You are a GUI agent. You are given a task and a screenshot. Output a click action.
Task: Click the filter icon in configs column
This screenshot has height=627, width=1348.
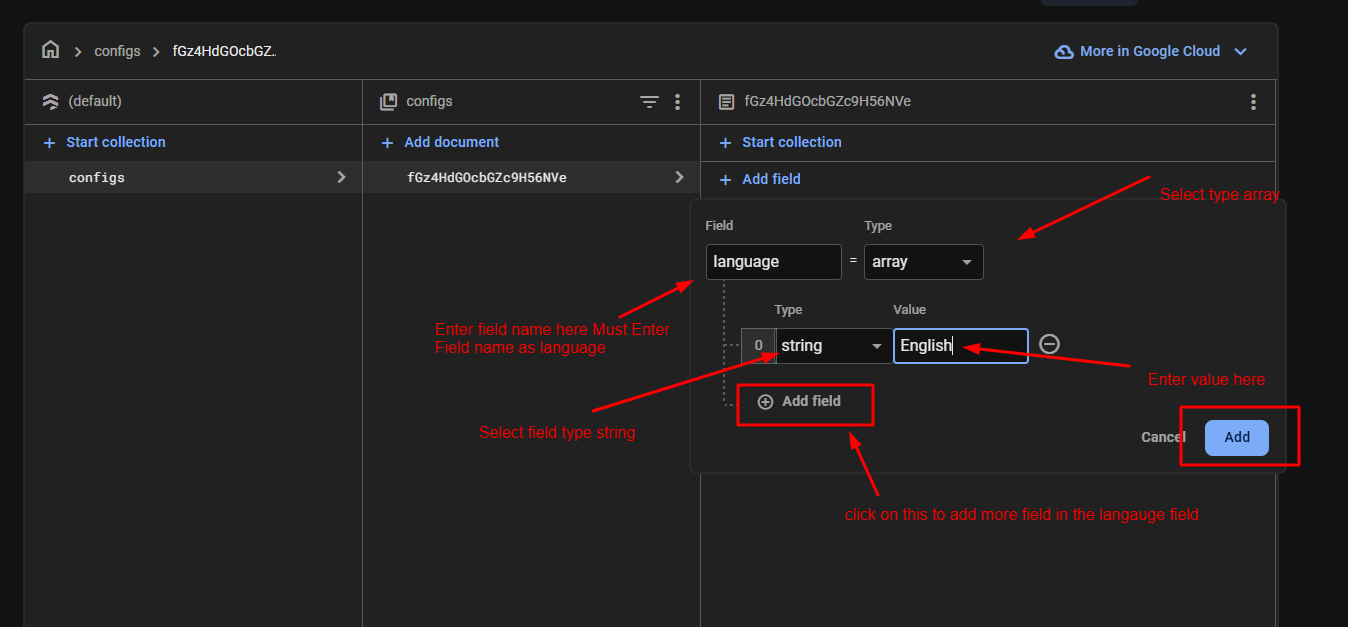[x=649, y=102]
